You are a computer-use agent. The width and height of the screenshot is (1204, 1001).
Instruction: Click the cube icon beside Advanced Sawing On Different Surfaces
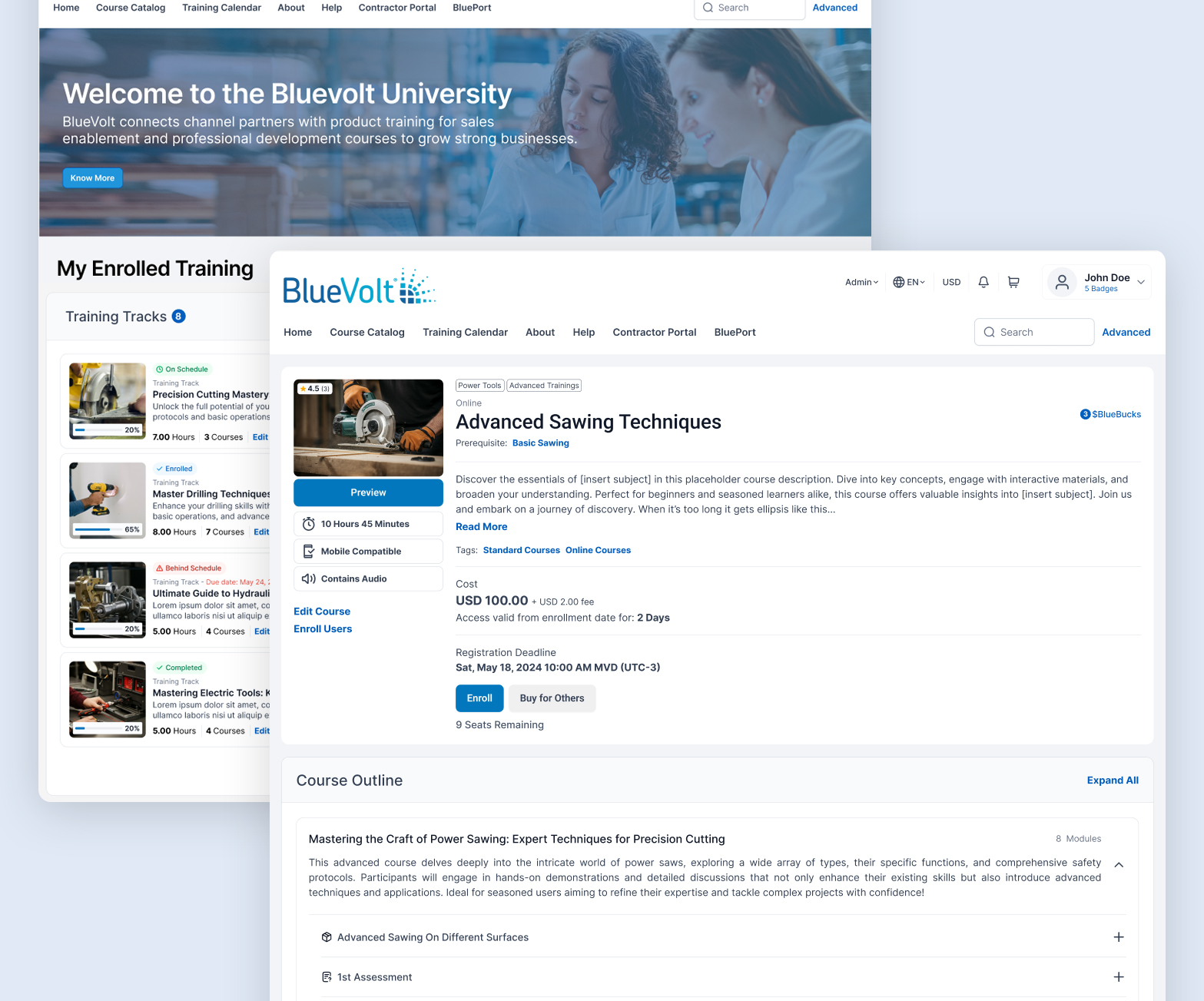(327, 937)
